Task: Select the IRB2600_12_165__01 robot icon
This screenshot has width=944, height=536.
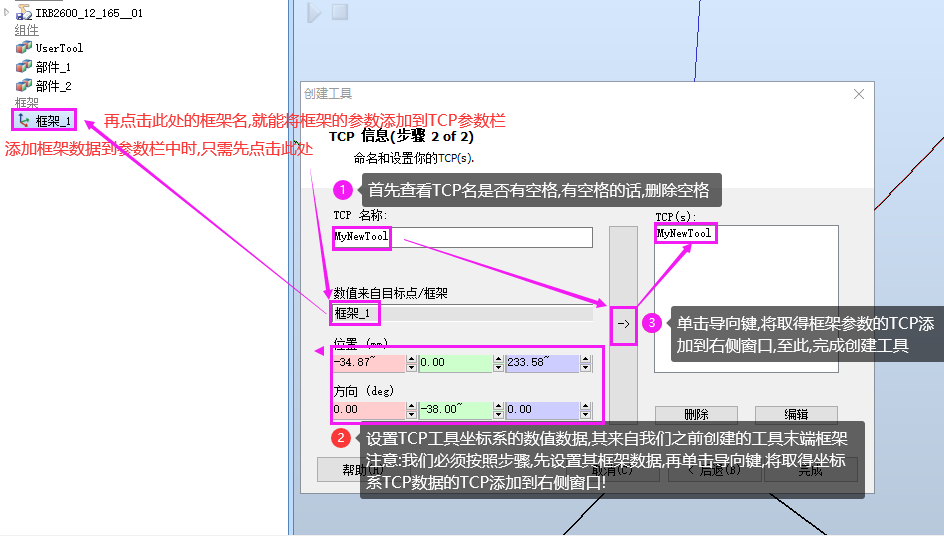Action: [x=23, y=12]
